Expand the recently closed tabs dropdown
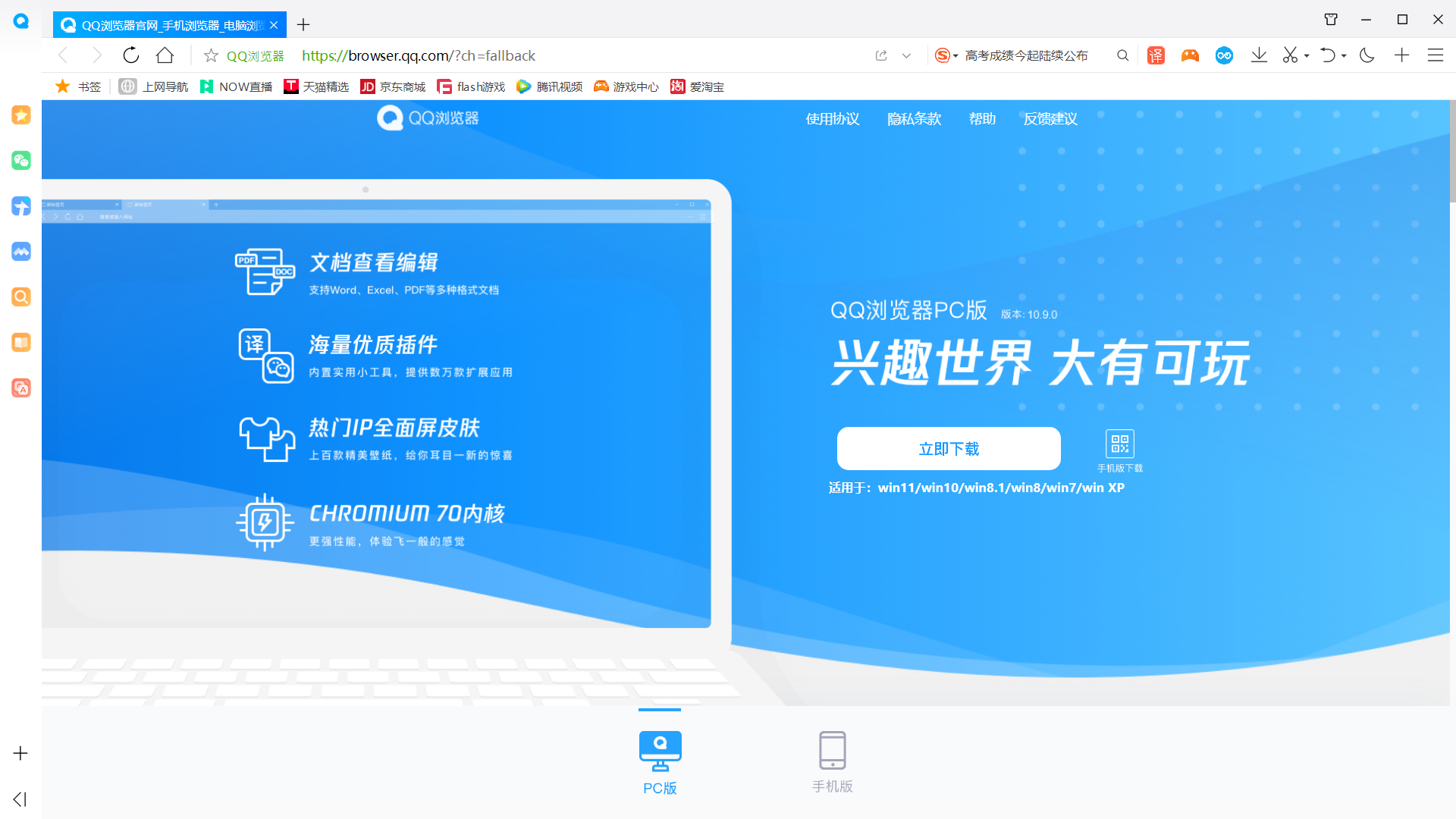Screen dimensions: 1456x819 (1344, 56)
